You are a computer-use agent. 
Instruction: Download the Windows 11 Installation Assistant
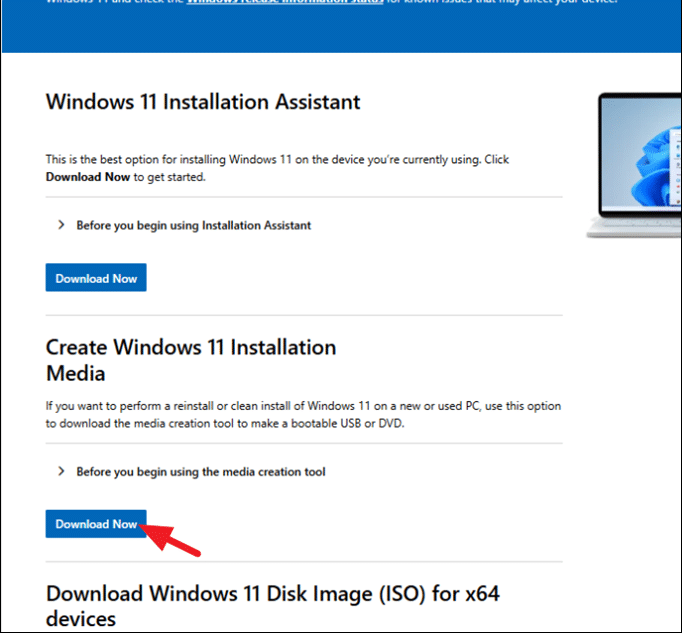[x=96, y=278]
